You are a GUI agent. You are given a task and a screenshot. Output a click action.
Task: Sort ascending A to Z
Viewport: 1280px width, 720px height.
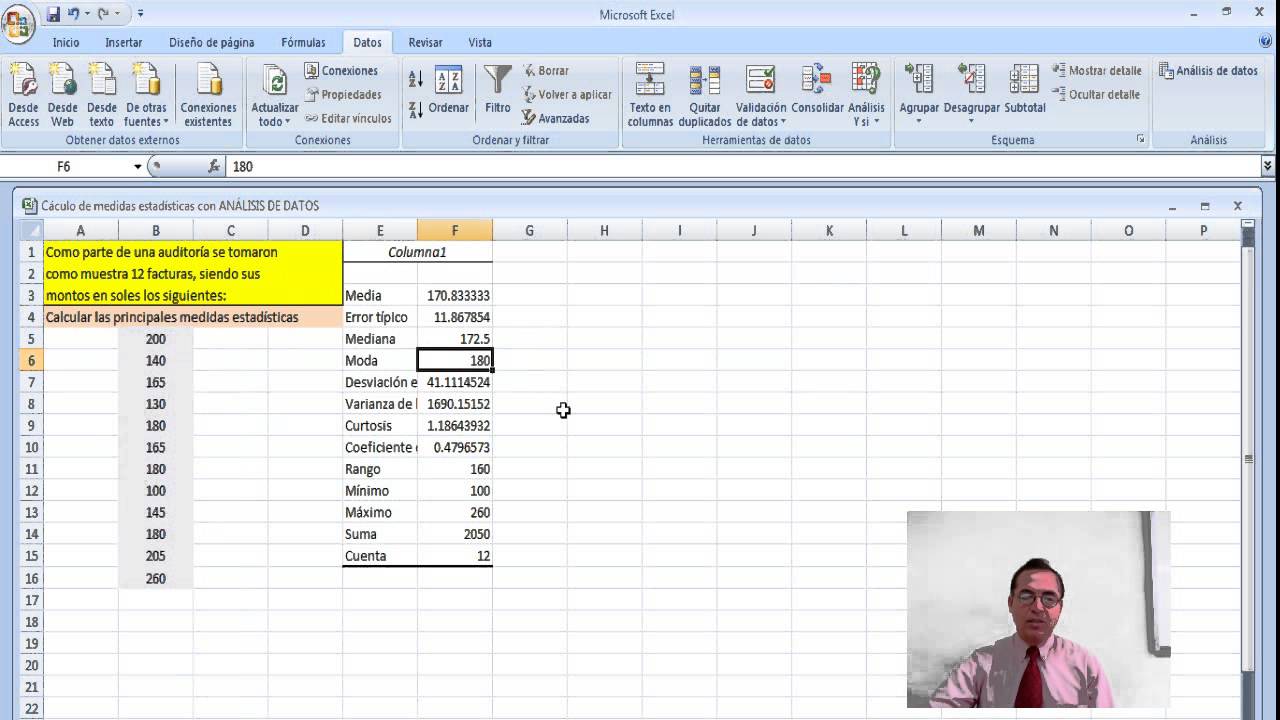416,78
